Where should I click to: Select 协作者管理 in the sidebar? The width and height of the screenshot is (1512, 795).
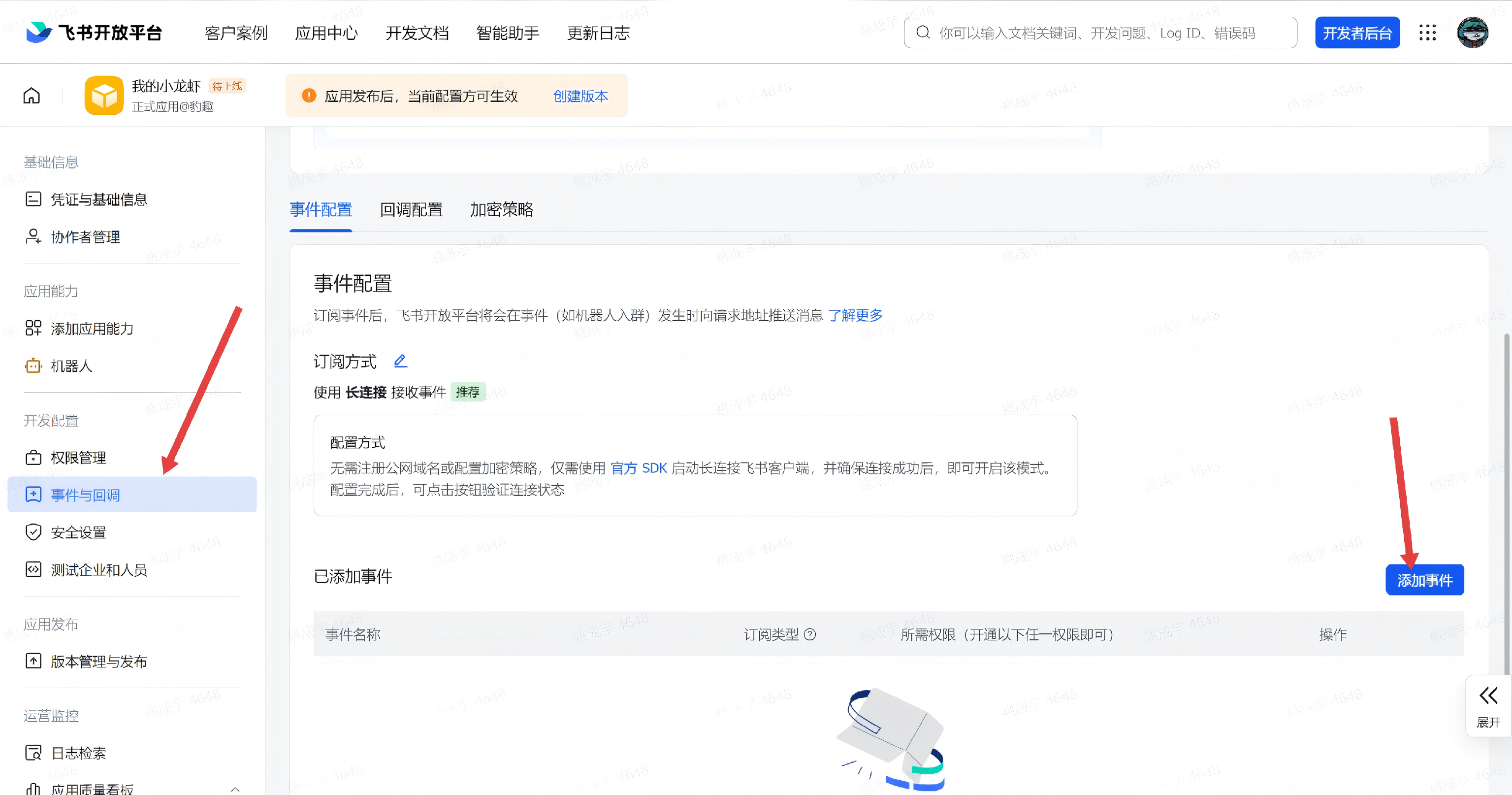tap(132, 236)
